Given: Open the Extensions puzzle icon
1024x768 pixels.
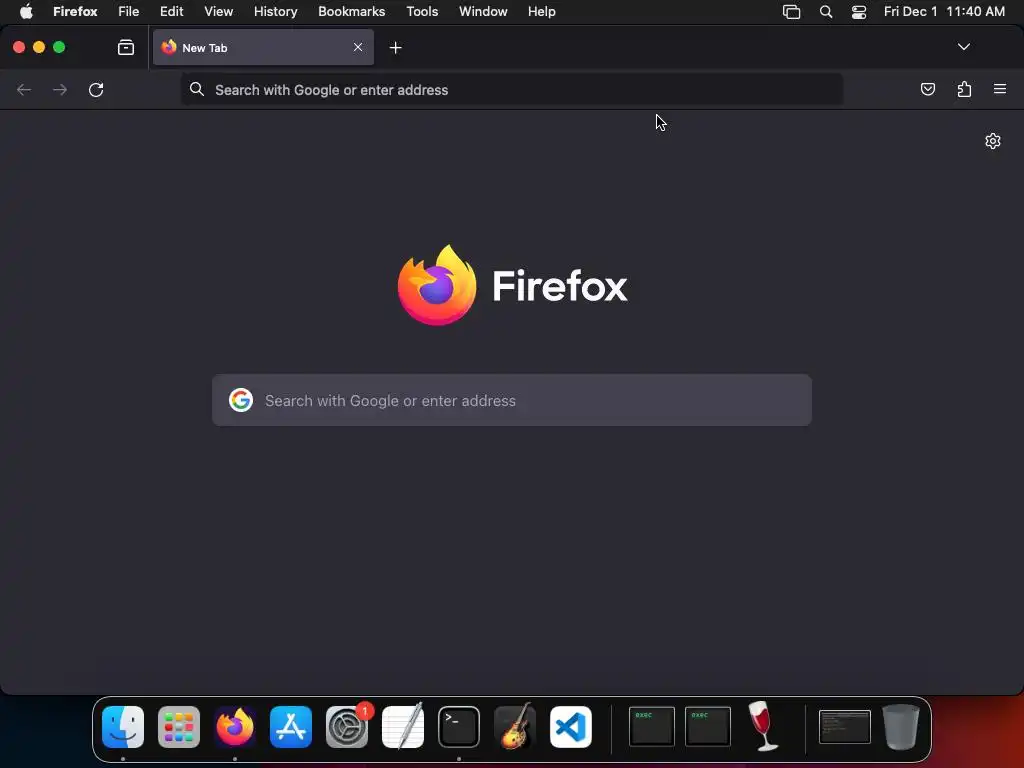Looking at the screenshot, I should [x=964, y=89].
